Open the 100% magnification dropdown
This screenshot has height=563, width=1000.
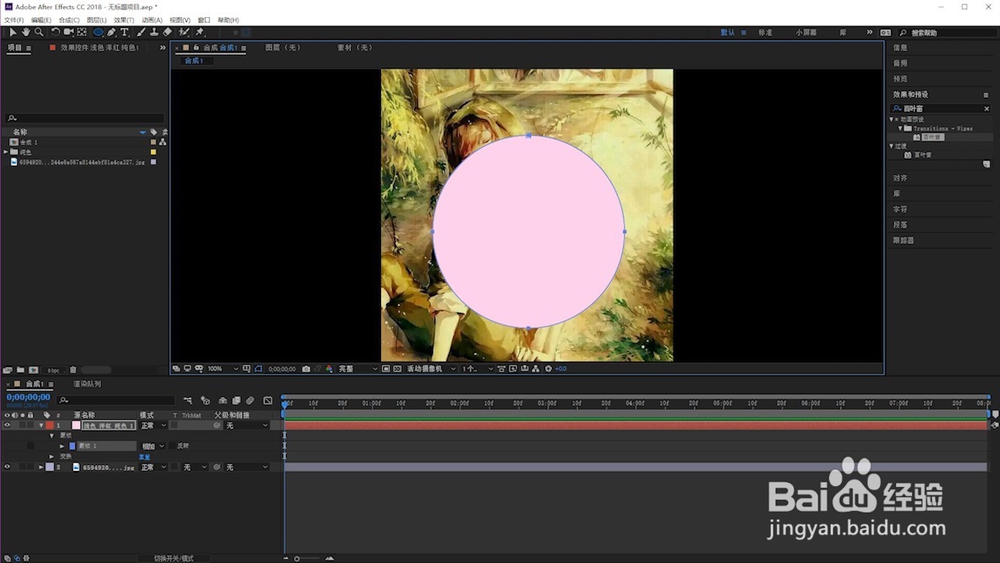coord(223,369)
